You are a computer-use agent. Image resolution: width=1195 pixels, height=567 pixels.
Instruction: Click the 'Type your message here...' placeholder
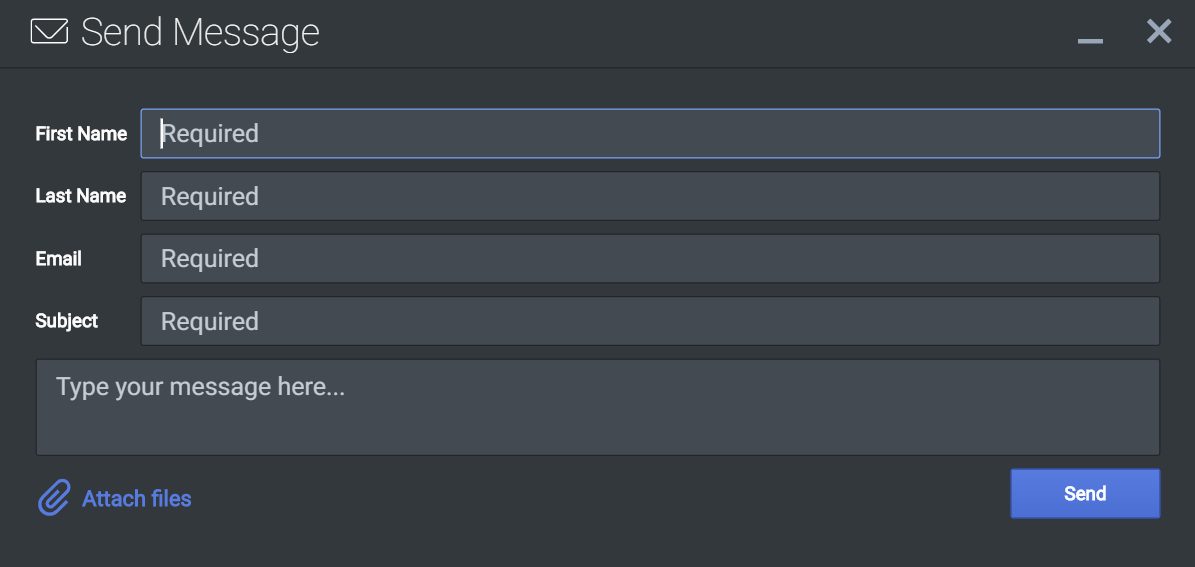pyautogui.click(x=200, y=387)
